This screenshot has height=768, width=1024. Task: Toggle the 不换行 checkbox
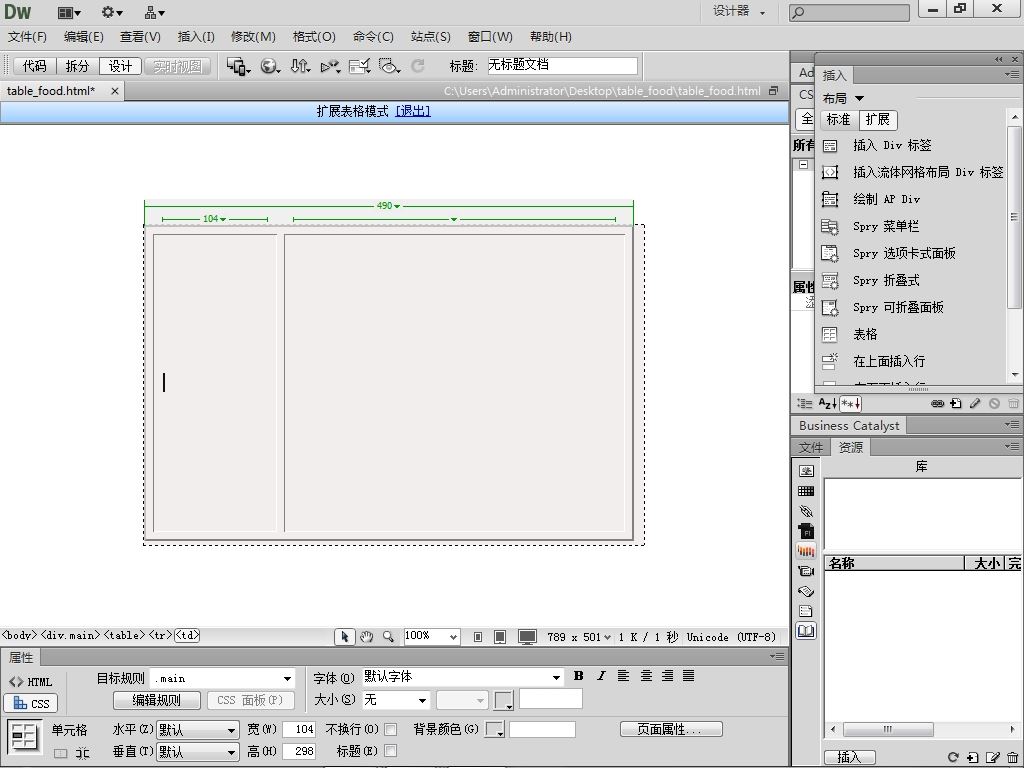tap(391, 729)
